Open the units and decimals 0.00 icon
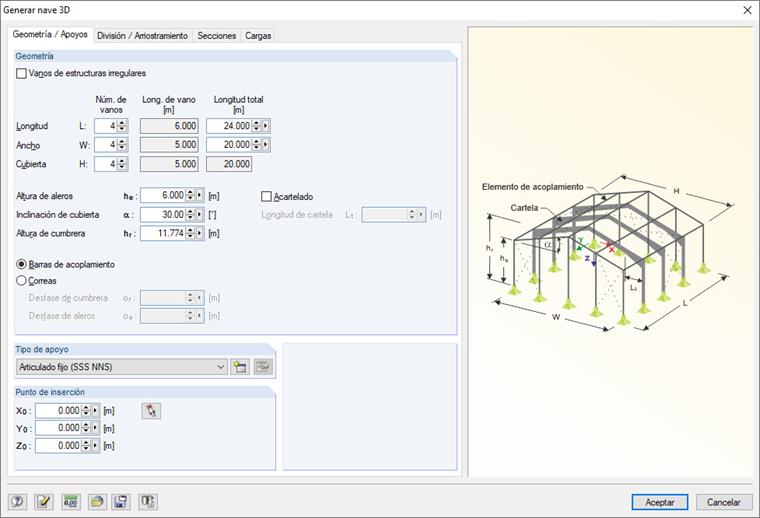 [71, 502]
